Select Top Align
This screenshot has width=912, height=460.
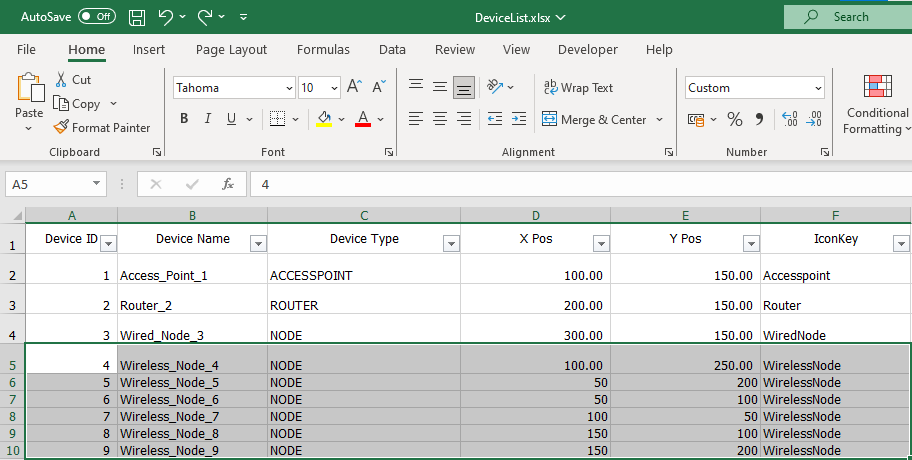pos(416,87)
